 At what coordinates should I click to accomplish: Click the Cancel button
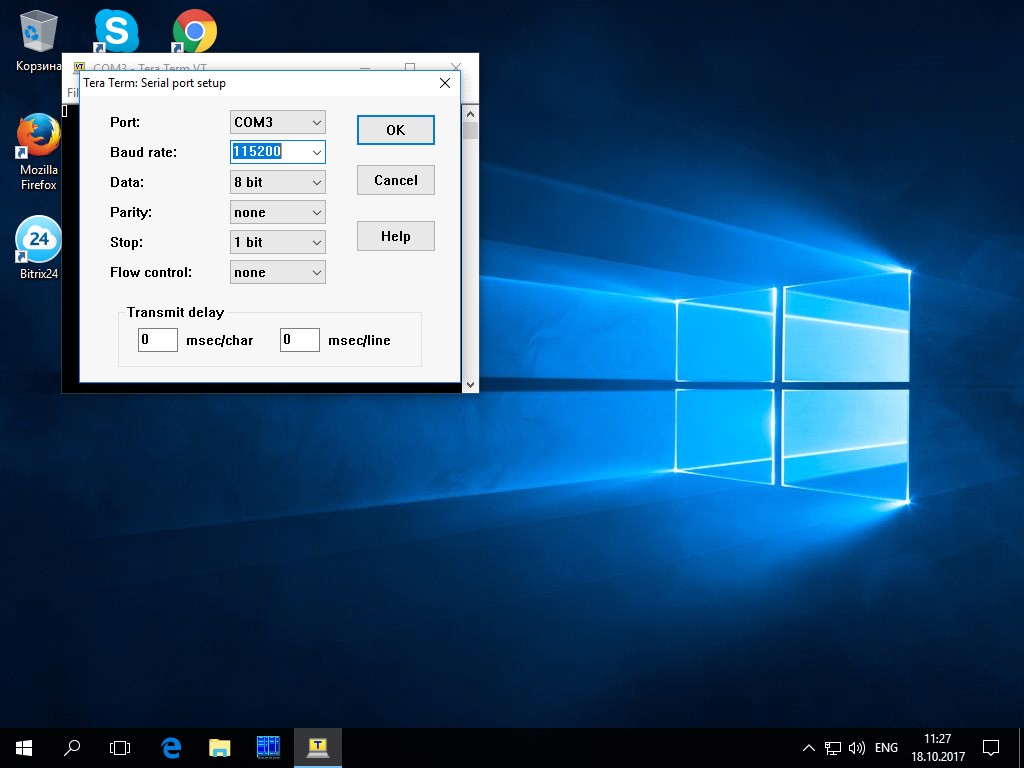click(396, 180)
